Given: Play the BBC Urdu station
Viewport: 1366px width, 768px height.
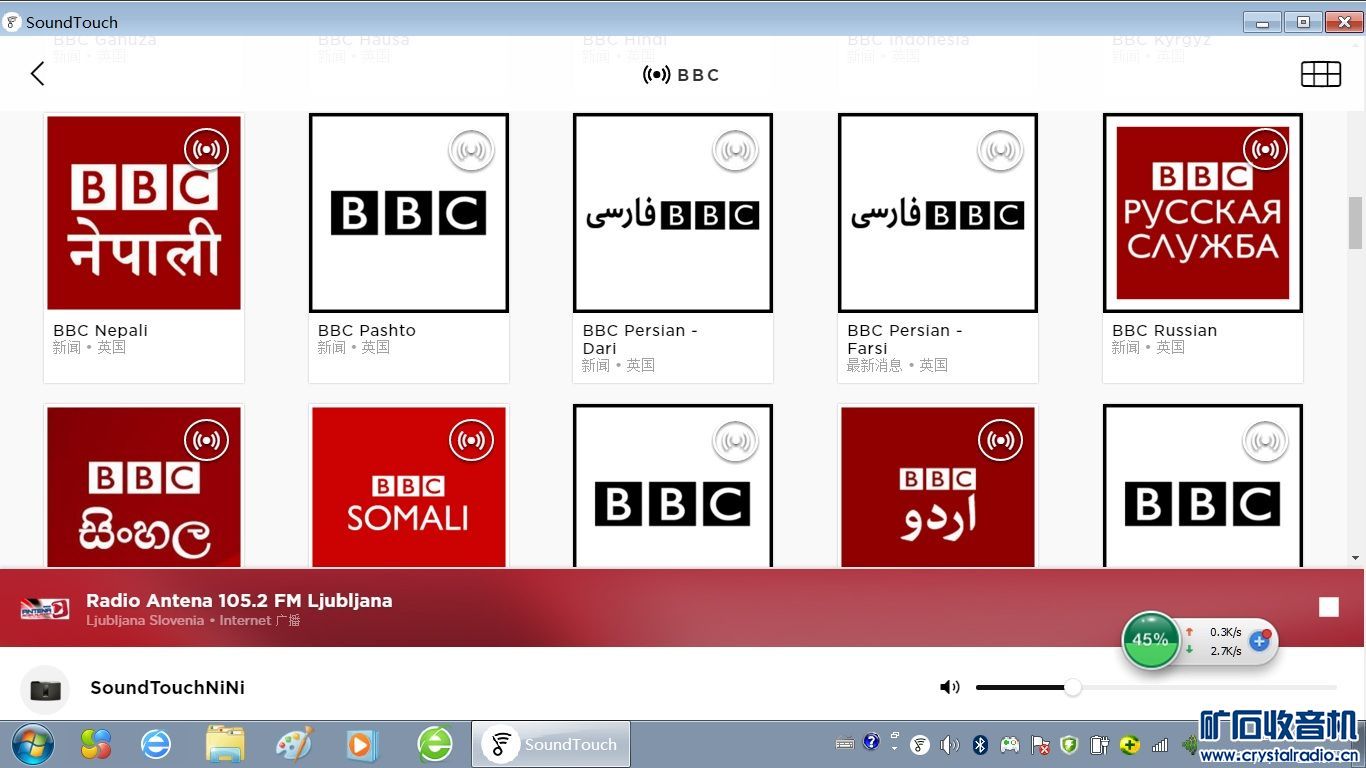Looking at the screenshot, I should point(938,488).
